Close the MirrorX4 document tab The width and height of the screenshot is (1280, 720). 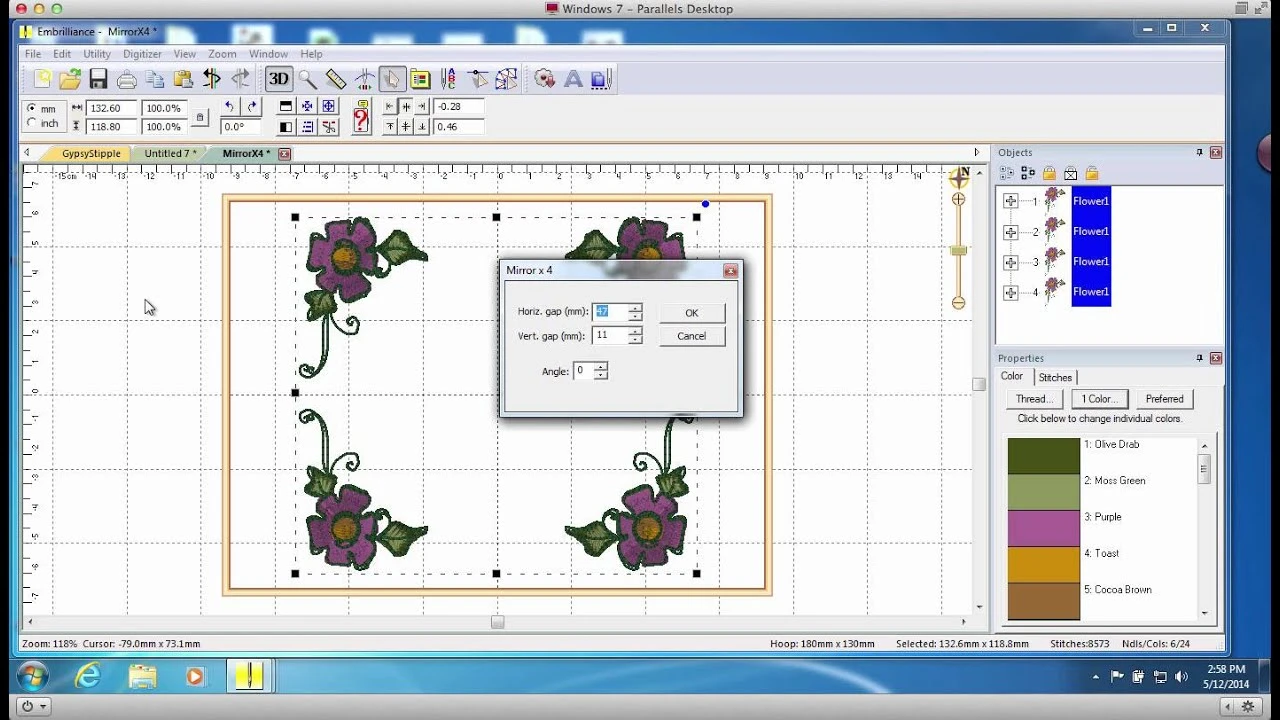[284, 154]
